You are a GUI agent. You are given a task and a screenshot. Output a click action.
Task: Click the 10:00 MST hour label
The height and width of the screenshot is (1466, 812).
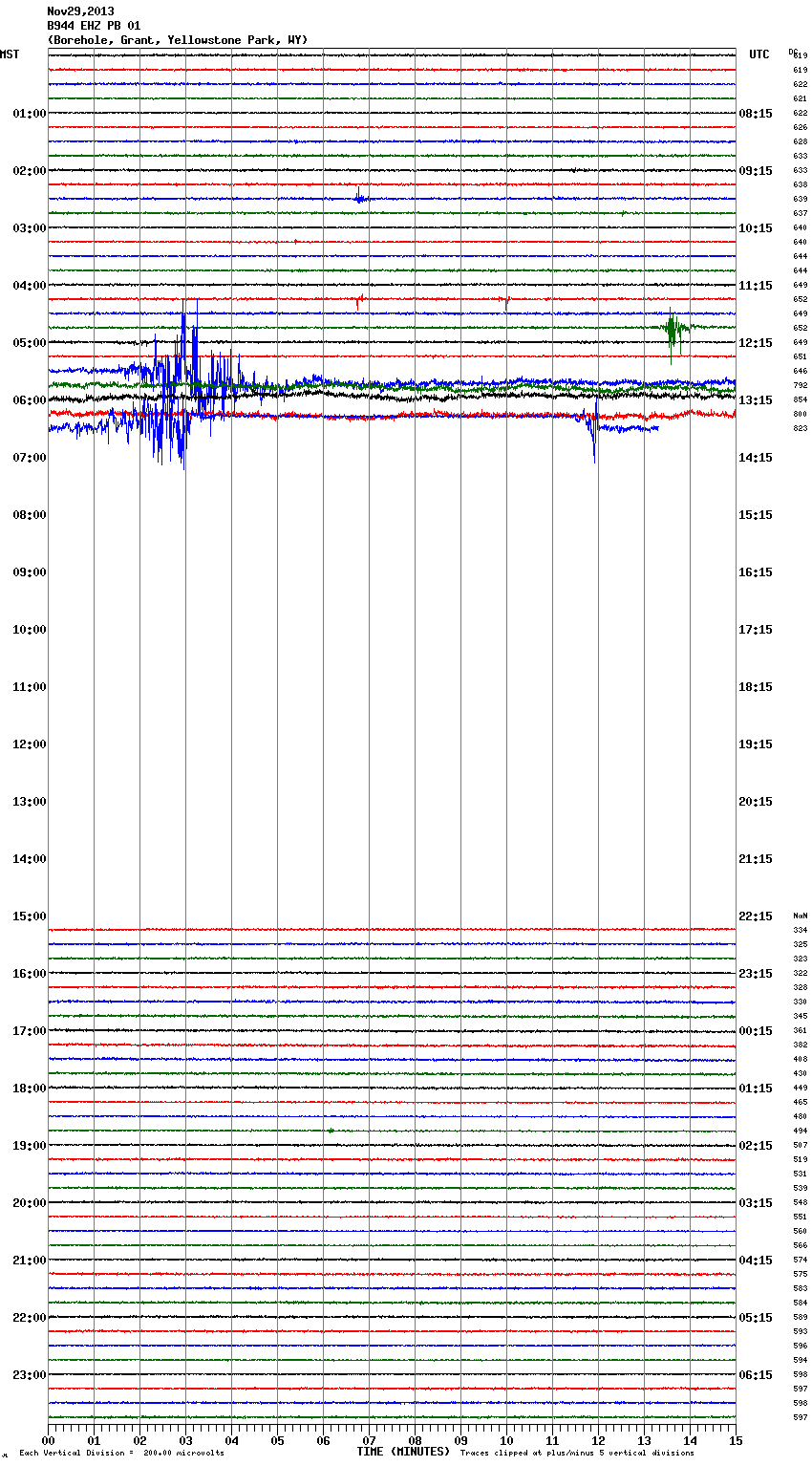(29, 630)
